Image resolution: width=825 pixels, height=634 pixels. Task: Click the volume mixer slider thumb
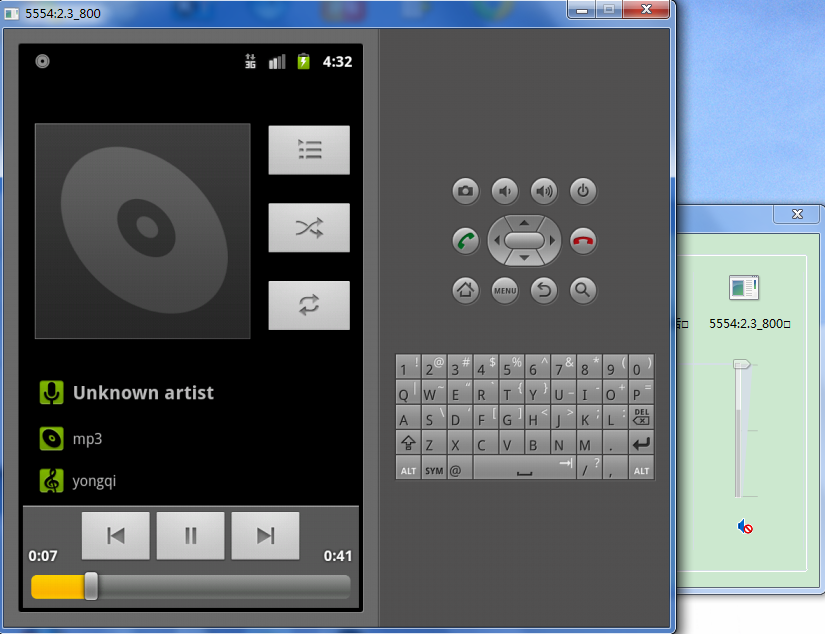coord(741,364)
